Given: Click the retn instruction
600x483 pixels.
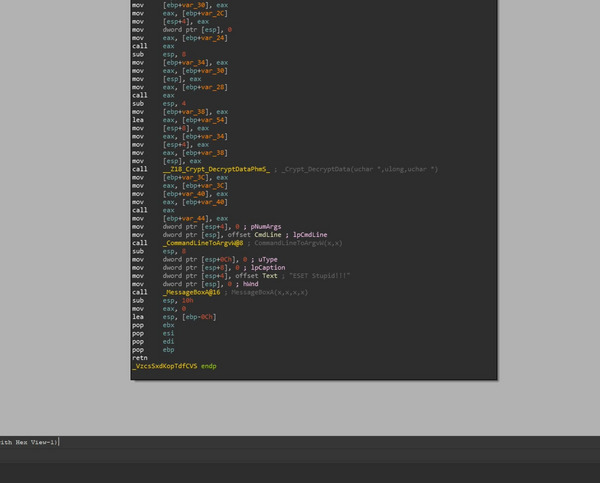Looking at the screenshot, I should tap(138, 358).
